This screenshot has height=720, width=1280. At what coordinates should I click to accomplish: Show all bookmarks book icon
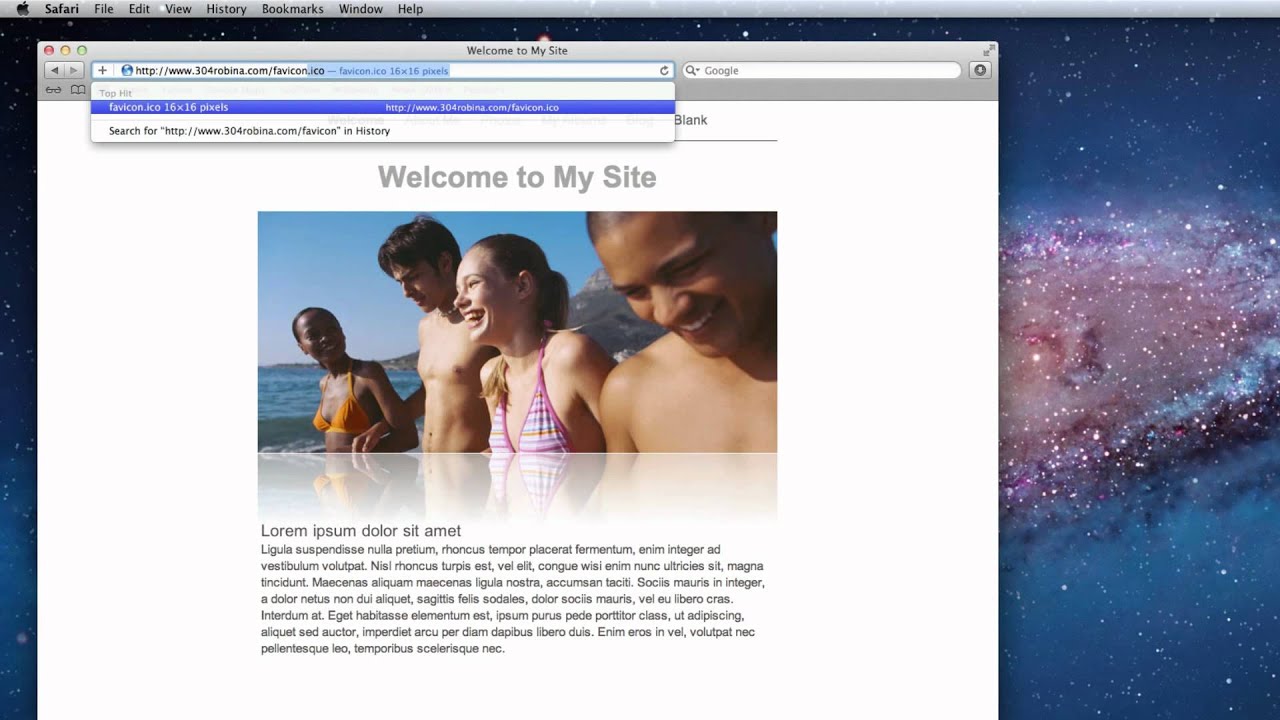coord(78,90)
